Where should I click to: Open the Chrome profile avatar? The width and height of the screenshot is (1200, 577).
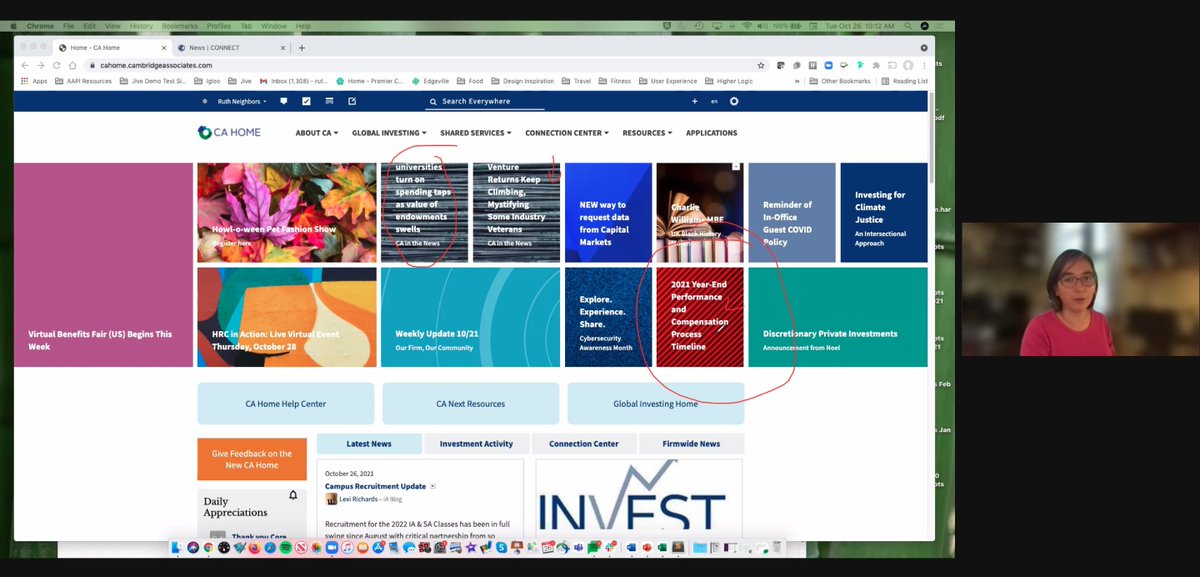point(908,65)
